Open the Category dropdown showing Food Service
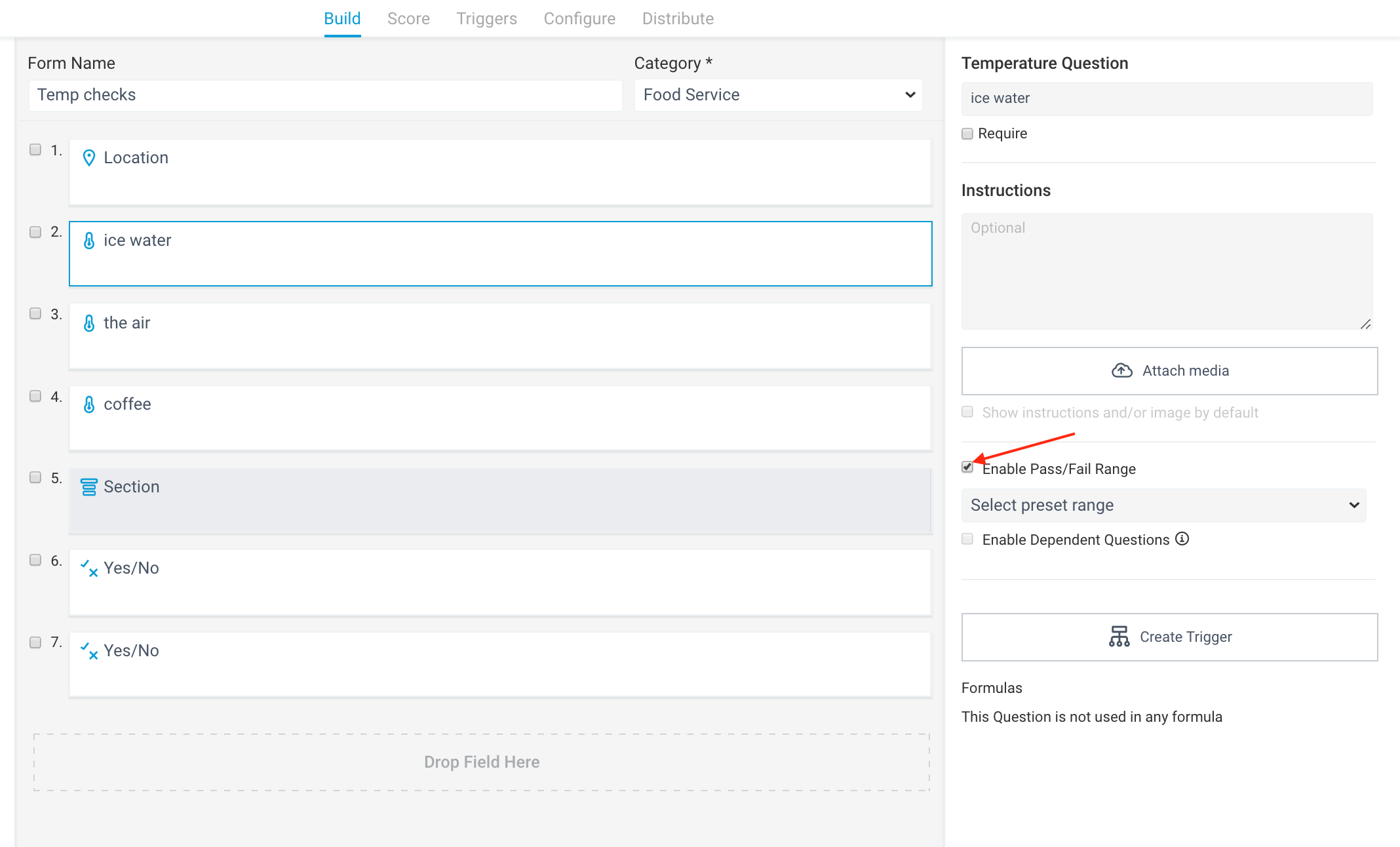Image resolution: width=1400 pixels, height=847 pixels. (x=777, y=94)
